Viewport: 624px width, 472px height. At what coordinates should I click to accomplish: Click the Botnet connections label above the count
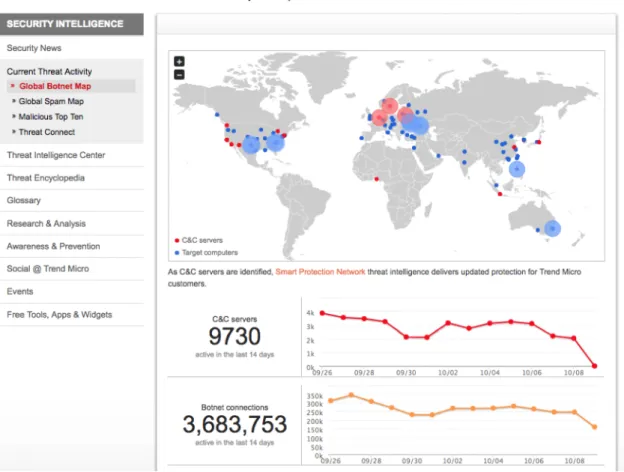[234, 408]
